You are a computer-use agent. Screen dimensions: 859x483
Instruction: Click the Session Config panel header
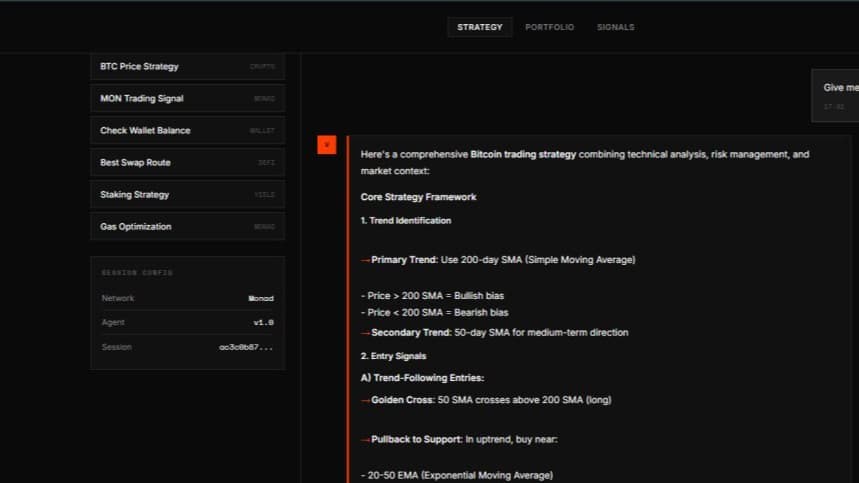coord(137,272)
